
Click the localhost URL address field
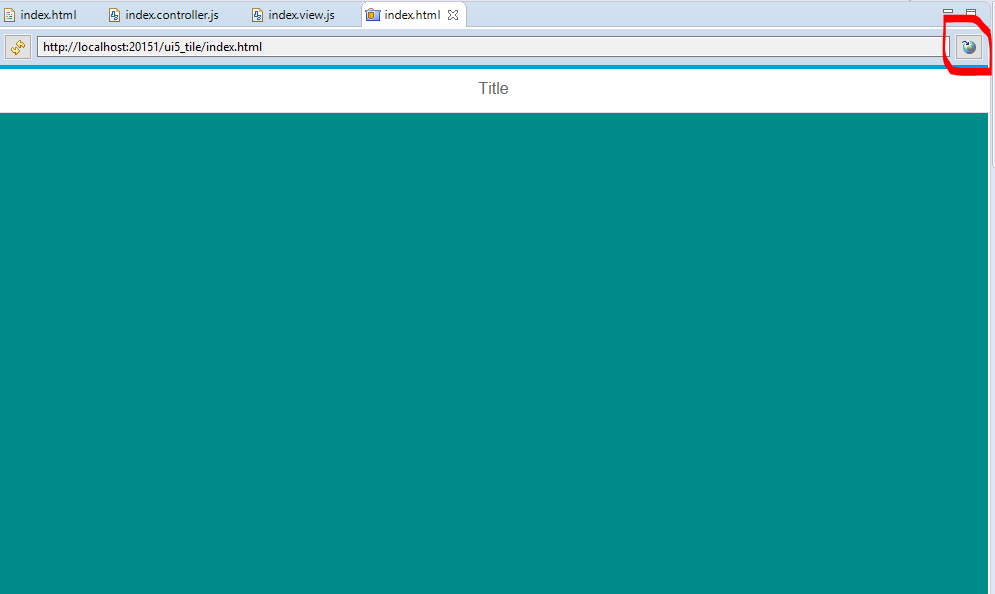pos(493,47)
